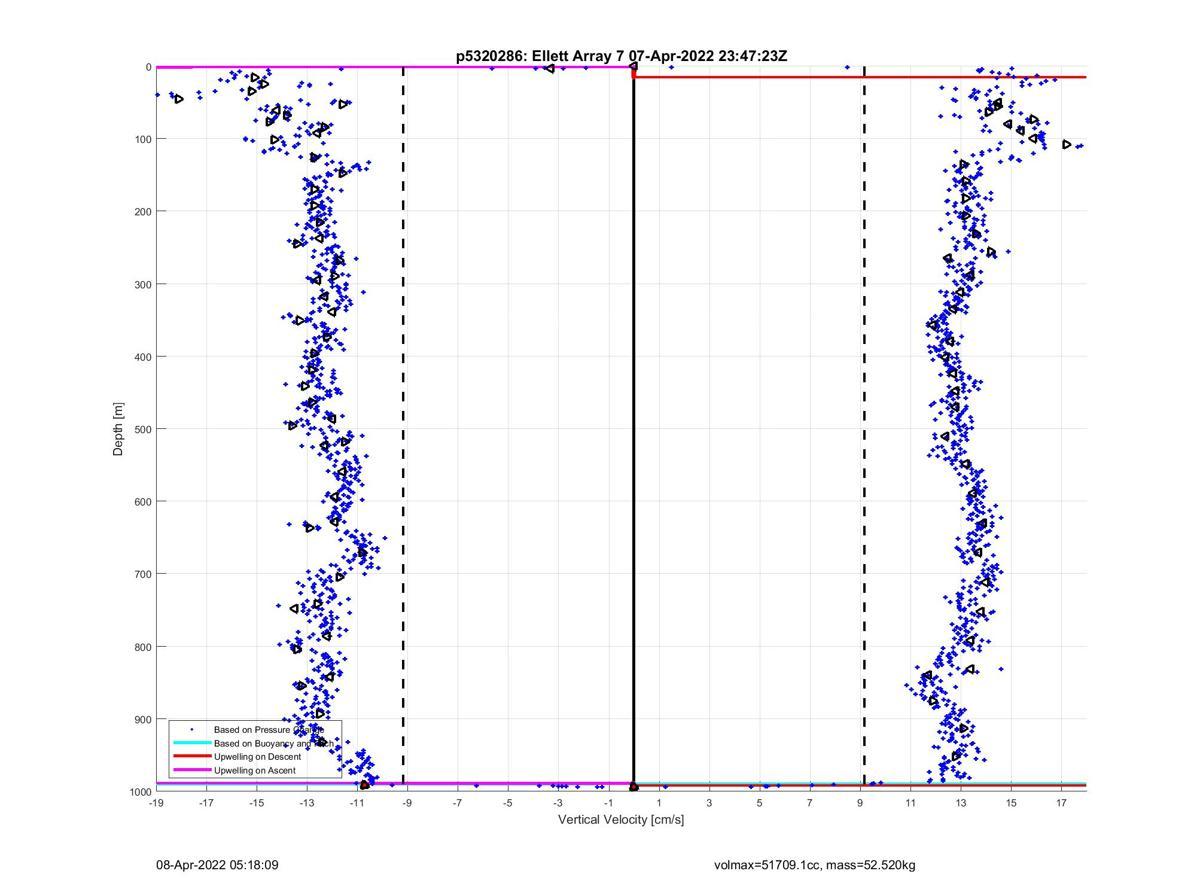Select the 'Depth [m]' y-axis label

coord(118,429)
